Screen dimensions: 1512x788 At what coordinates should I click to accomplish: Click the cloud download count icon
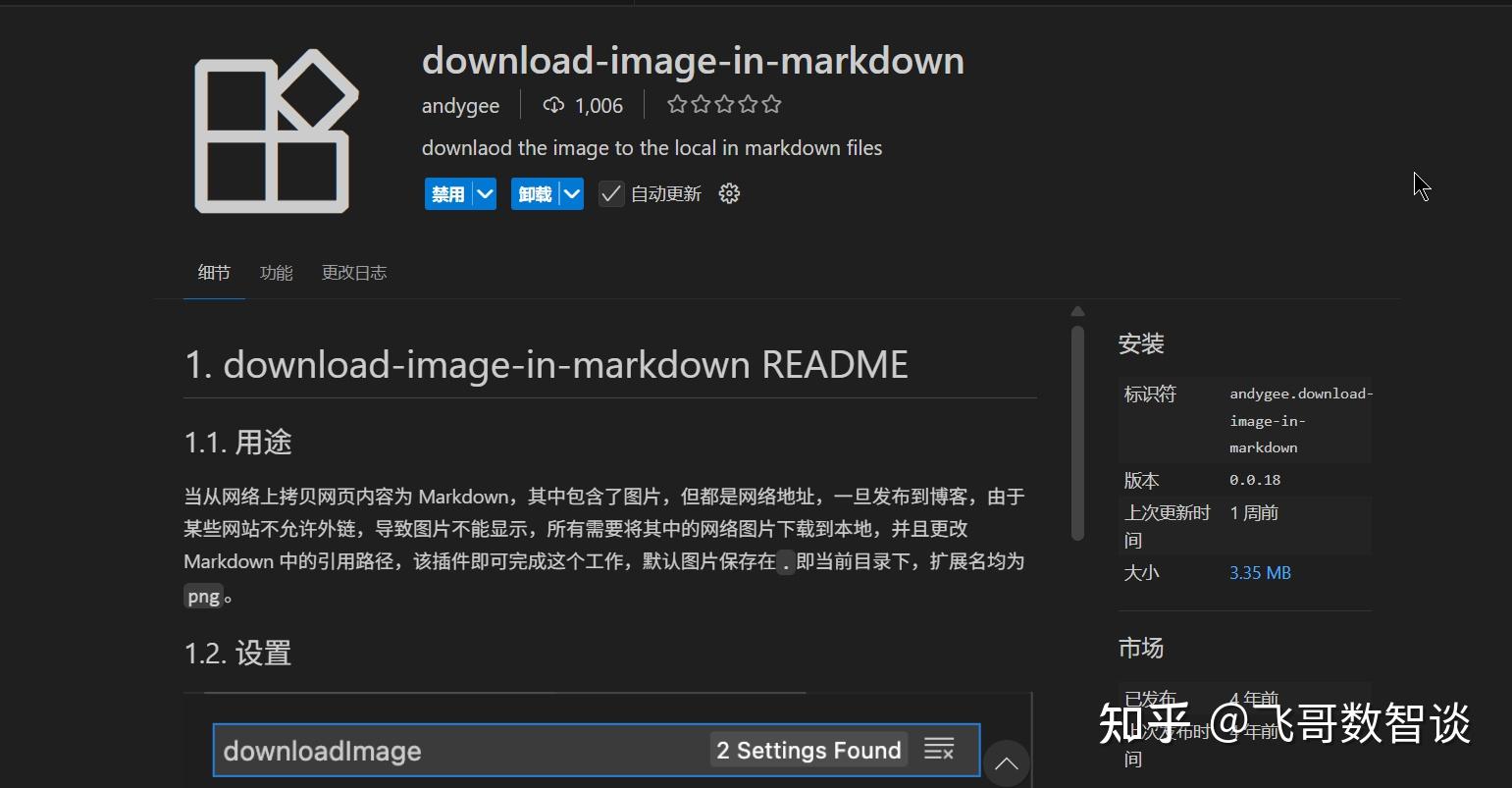click(553, 105)
